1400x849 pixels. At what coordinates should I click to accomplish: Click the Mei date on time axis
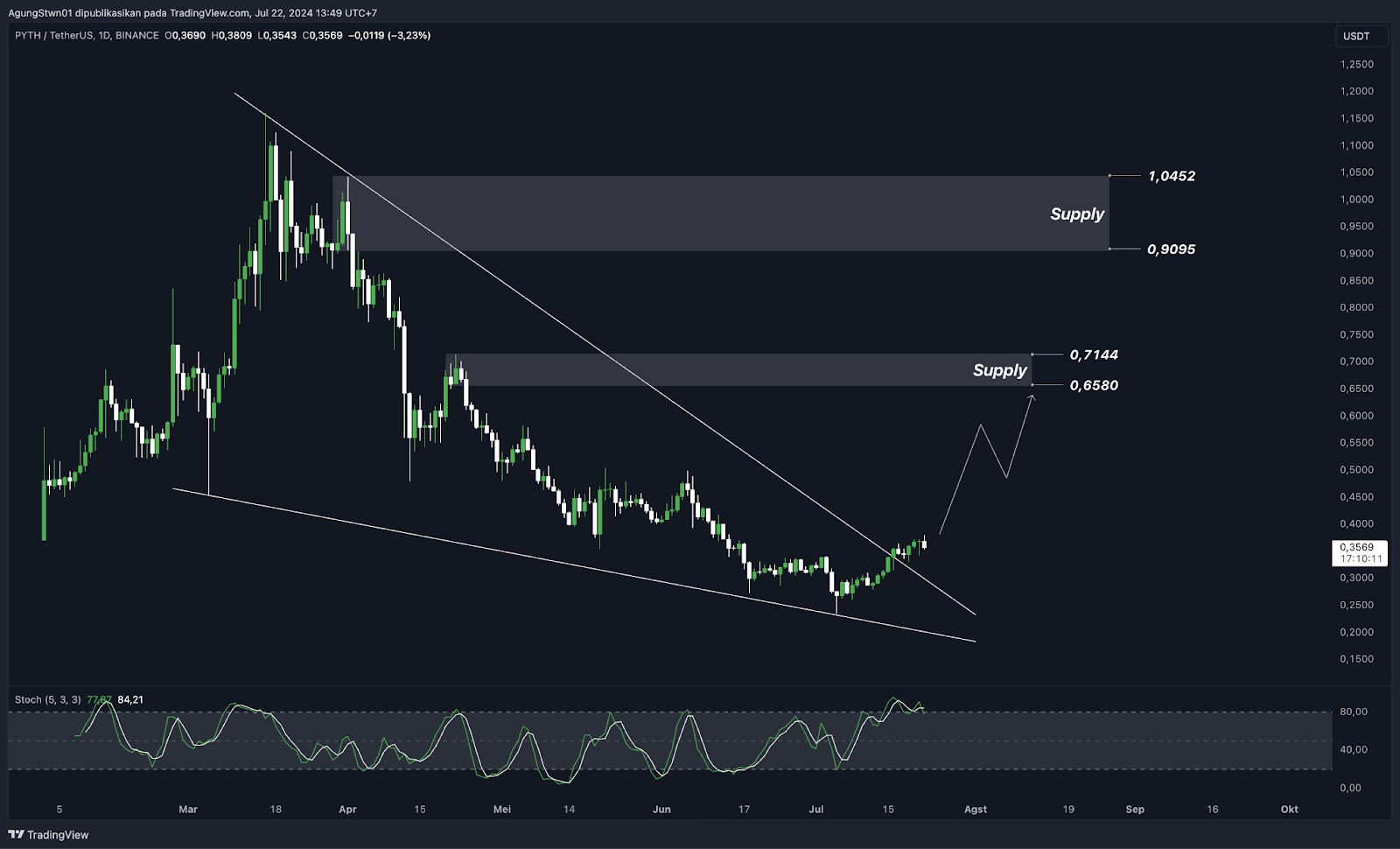point(502,810)
